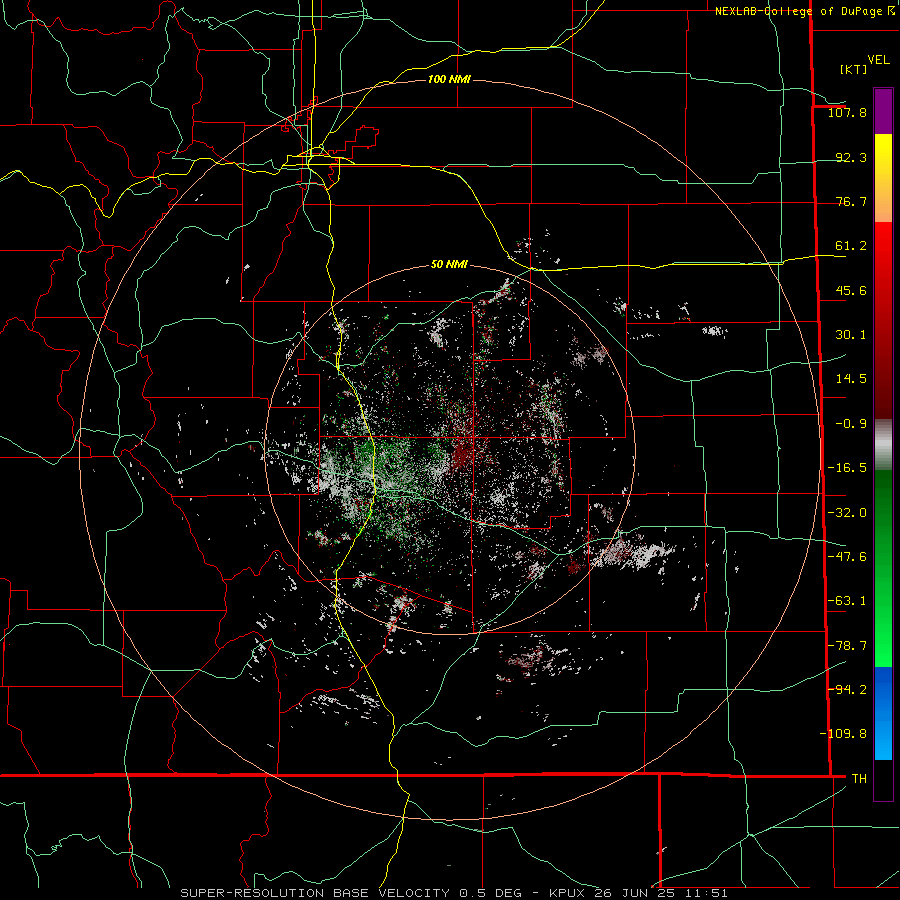This screenshot has height=900, width=900.
Task: Click the 14.5 velocity scale value
Action: [x=851, y=379]
